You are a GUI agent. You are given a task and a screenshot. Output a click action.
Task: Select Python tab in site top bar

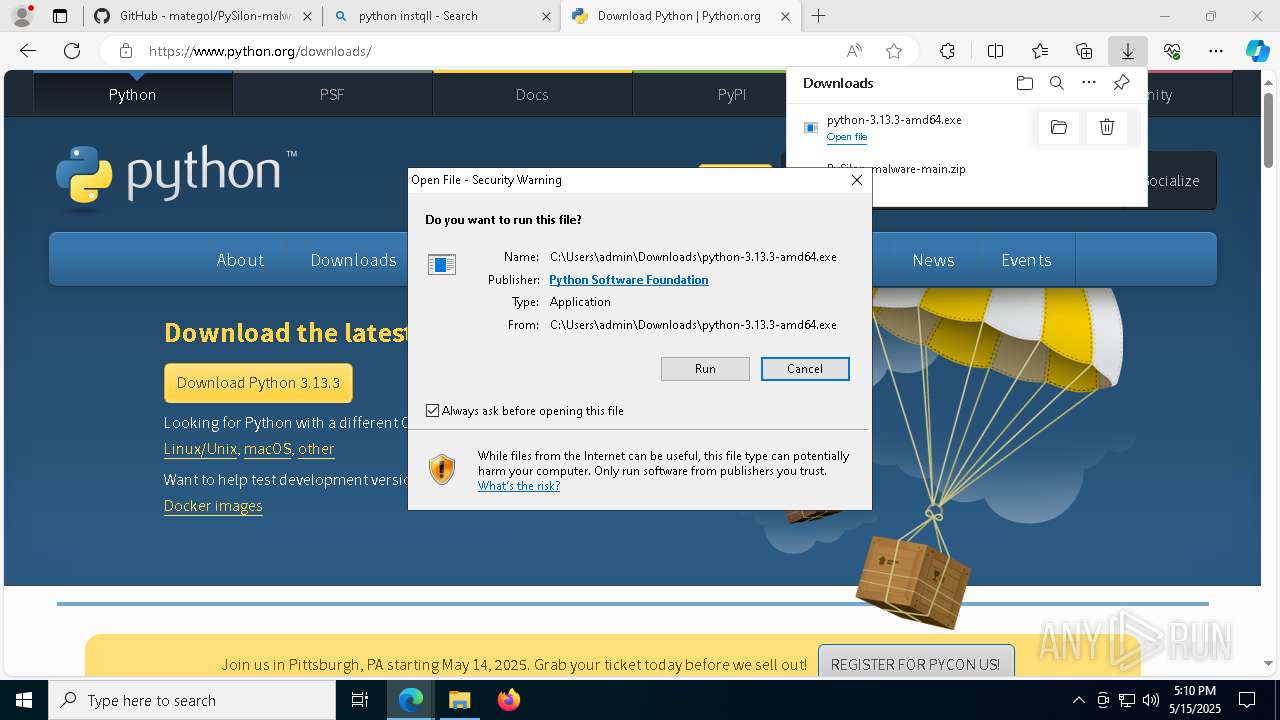(133, 94)
